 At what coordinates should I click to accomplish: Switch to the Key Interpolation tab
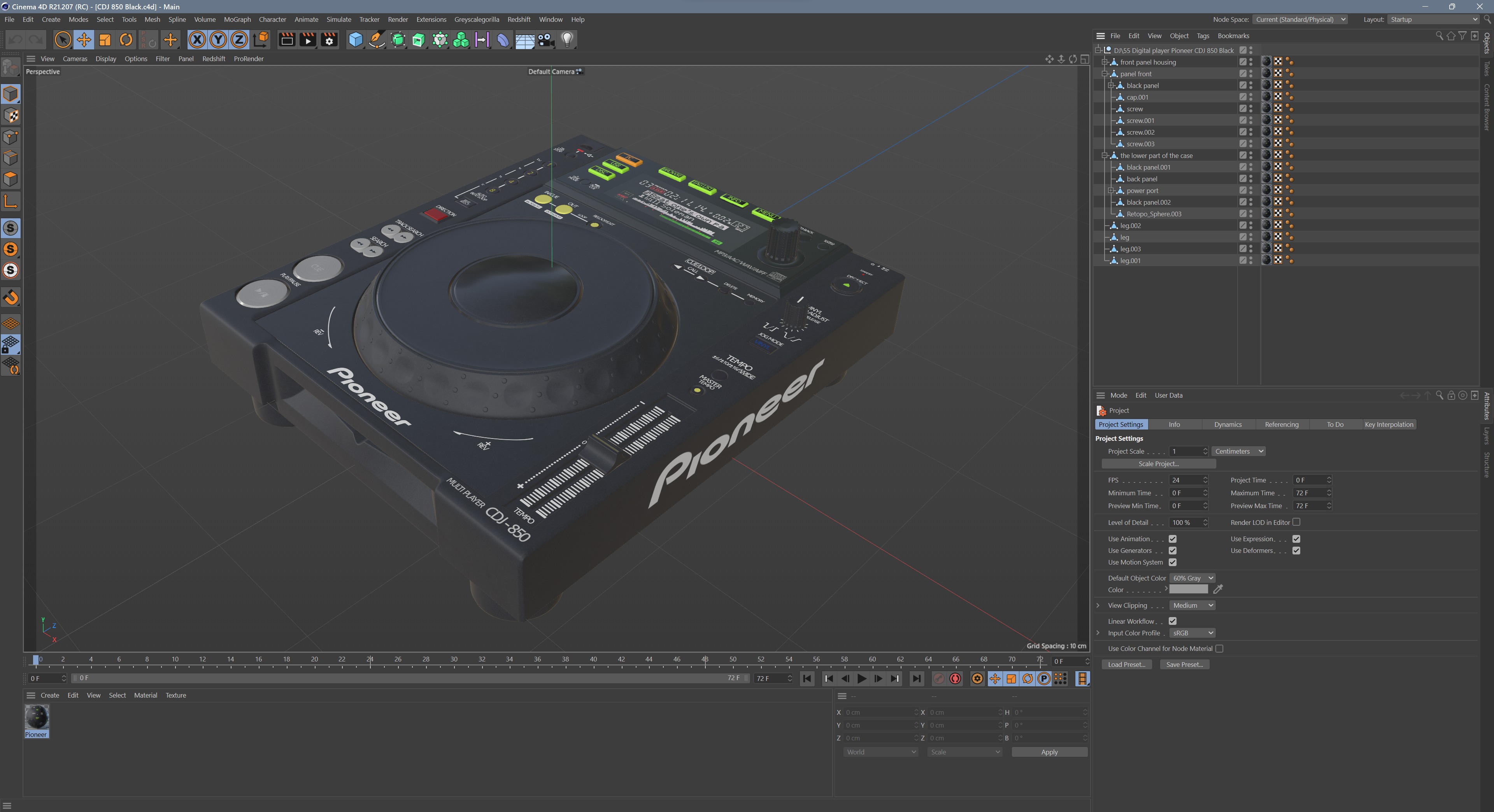click(1389, 424)
